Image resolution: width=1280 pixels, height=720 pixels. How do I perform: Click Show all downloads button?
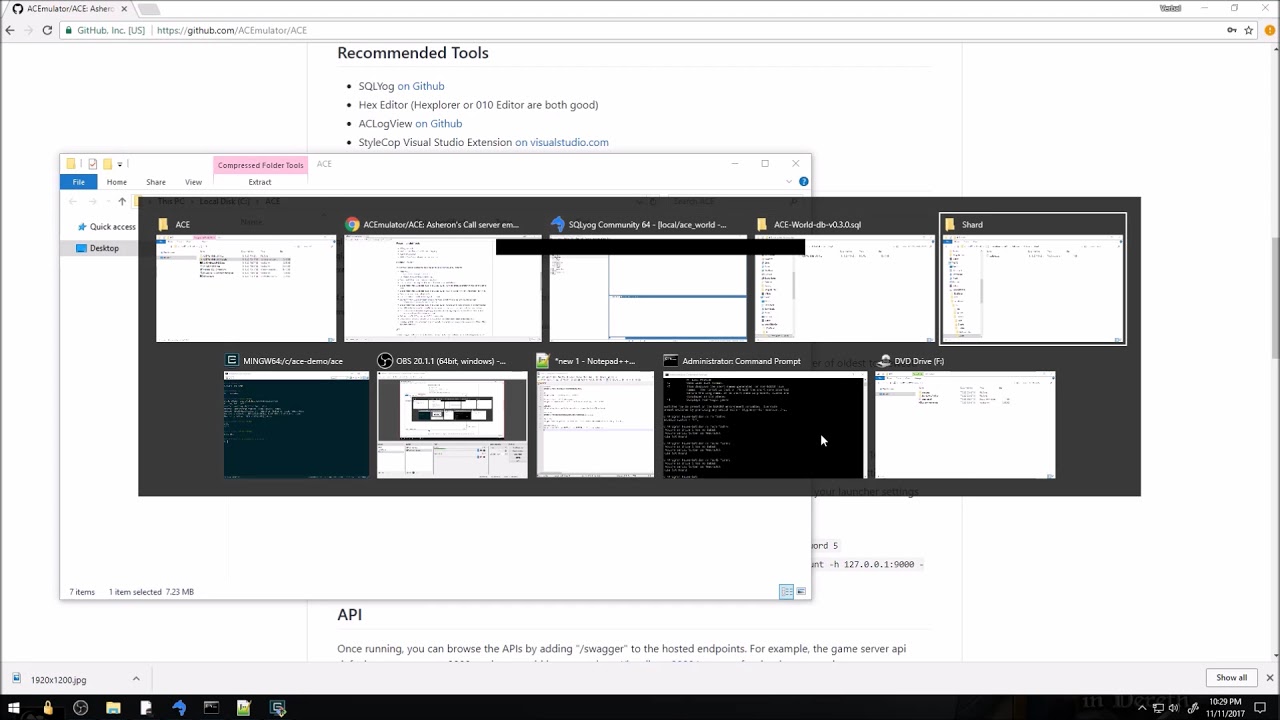pos(1231,678)
